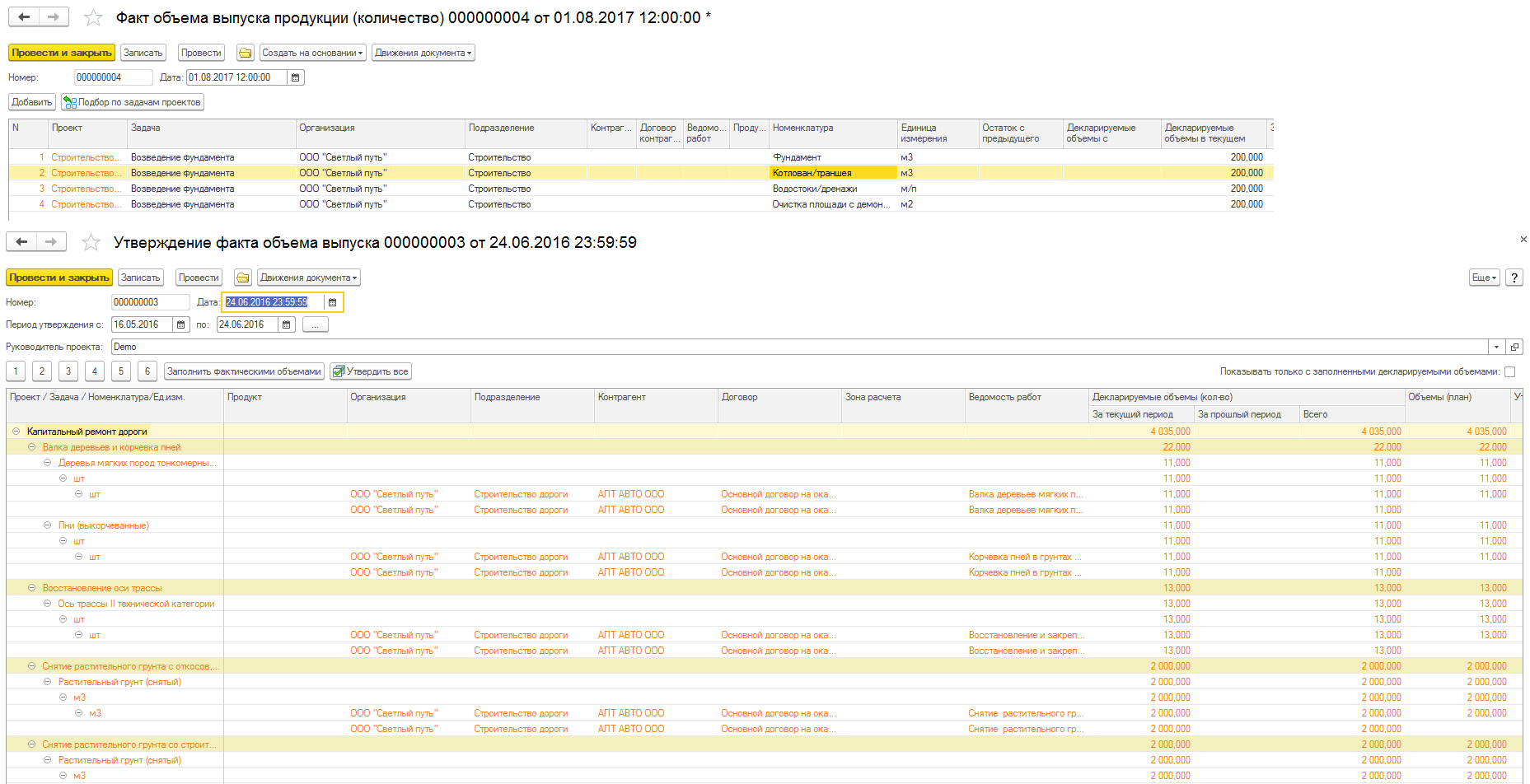Collapse Снятие растительного грунта со строит node
1530x784 pixels.
[x=32, y=744]
